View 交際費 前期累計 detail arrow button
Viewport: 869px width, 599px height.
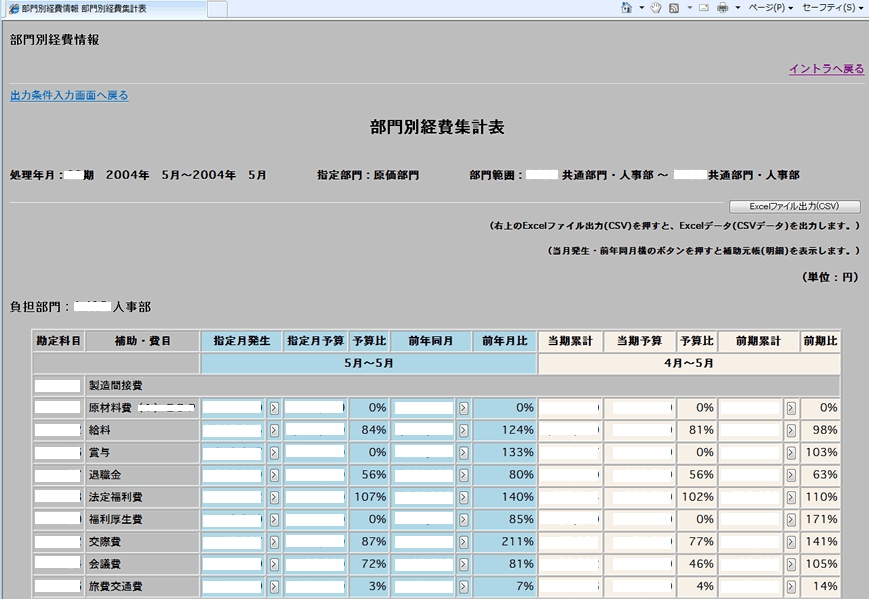(791, 542)
